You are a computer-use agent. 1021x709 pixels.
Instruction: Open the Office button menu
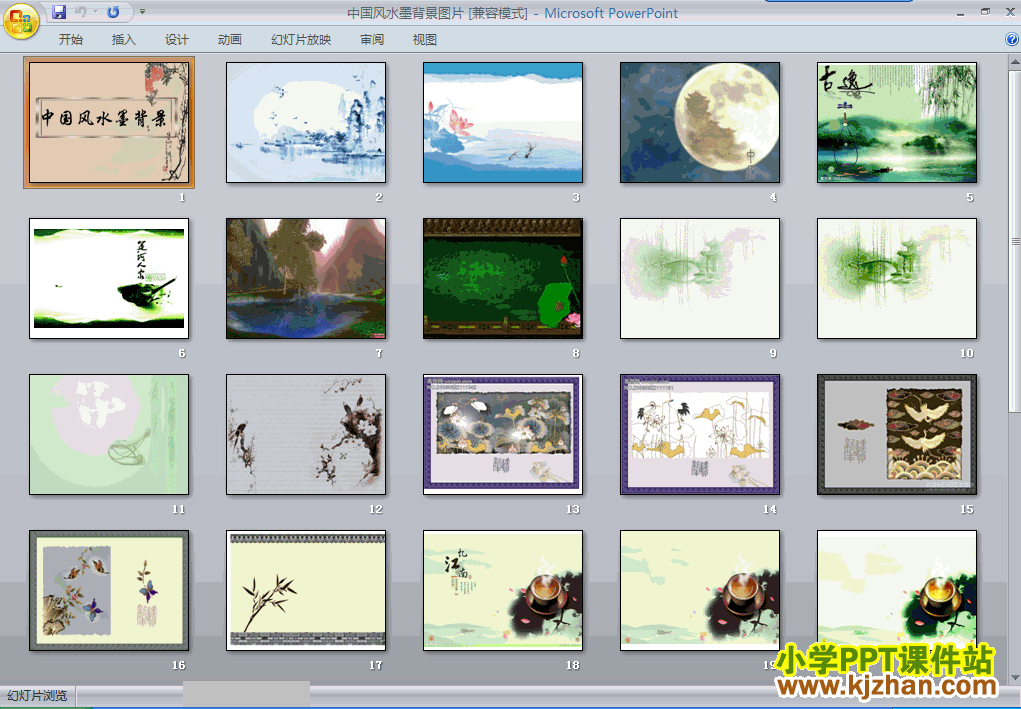coord(21,21)
